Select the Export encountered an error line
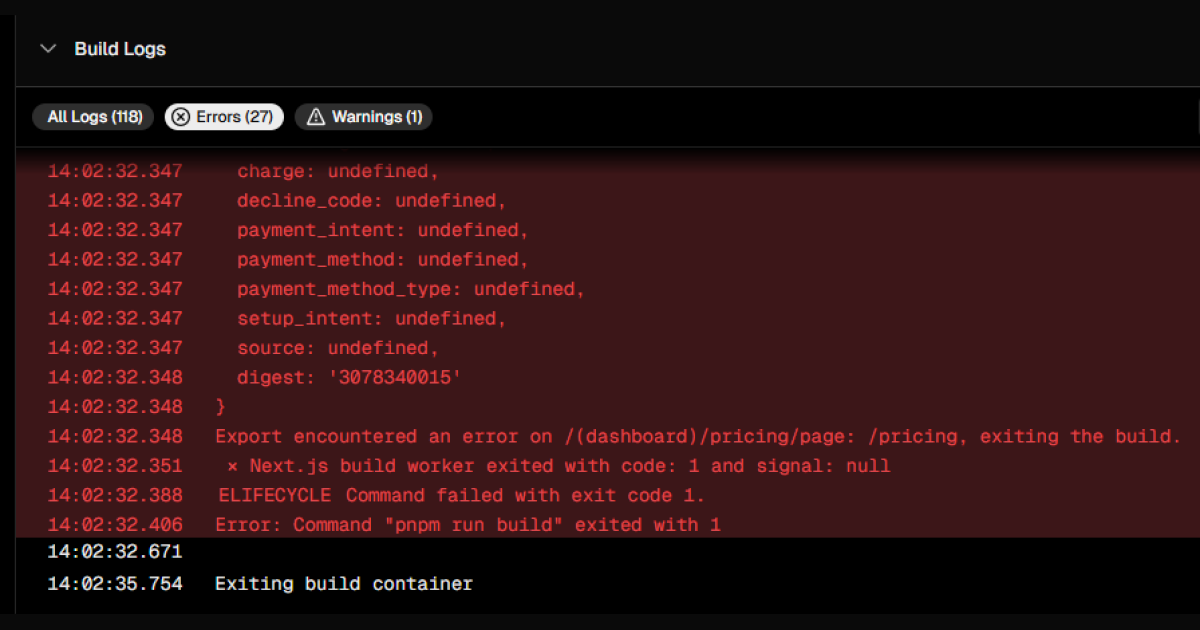The height and width of the screenshot is (630, 1200). 607,436
